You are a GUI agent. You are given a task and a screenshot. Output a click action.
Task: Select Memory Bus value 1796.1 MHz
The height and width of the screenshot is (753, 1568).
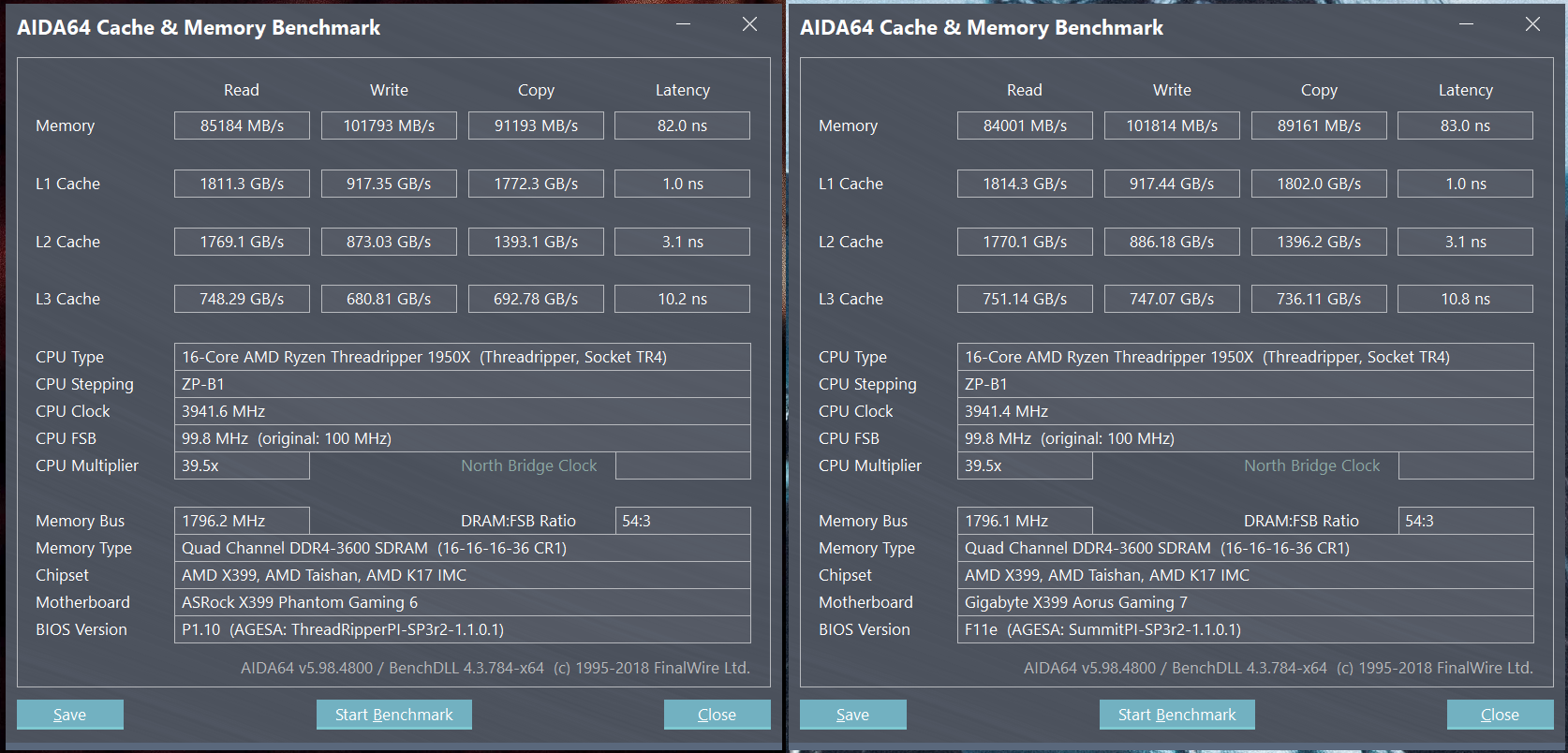pyautogui.click(x=1025, y=521)
